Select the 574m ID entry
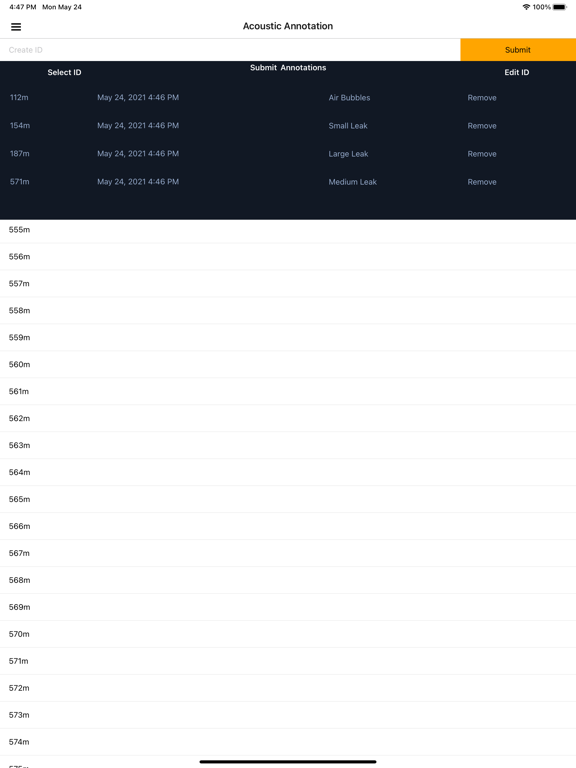Image resolution: width=576 pixels, height=768 pixels. coord(288,742)
